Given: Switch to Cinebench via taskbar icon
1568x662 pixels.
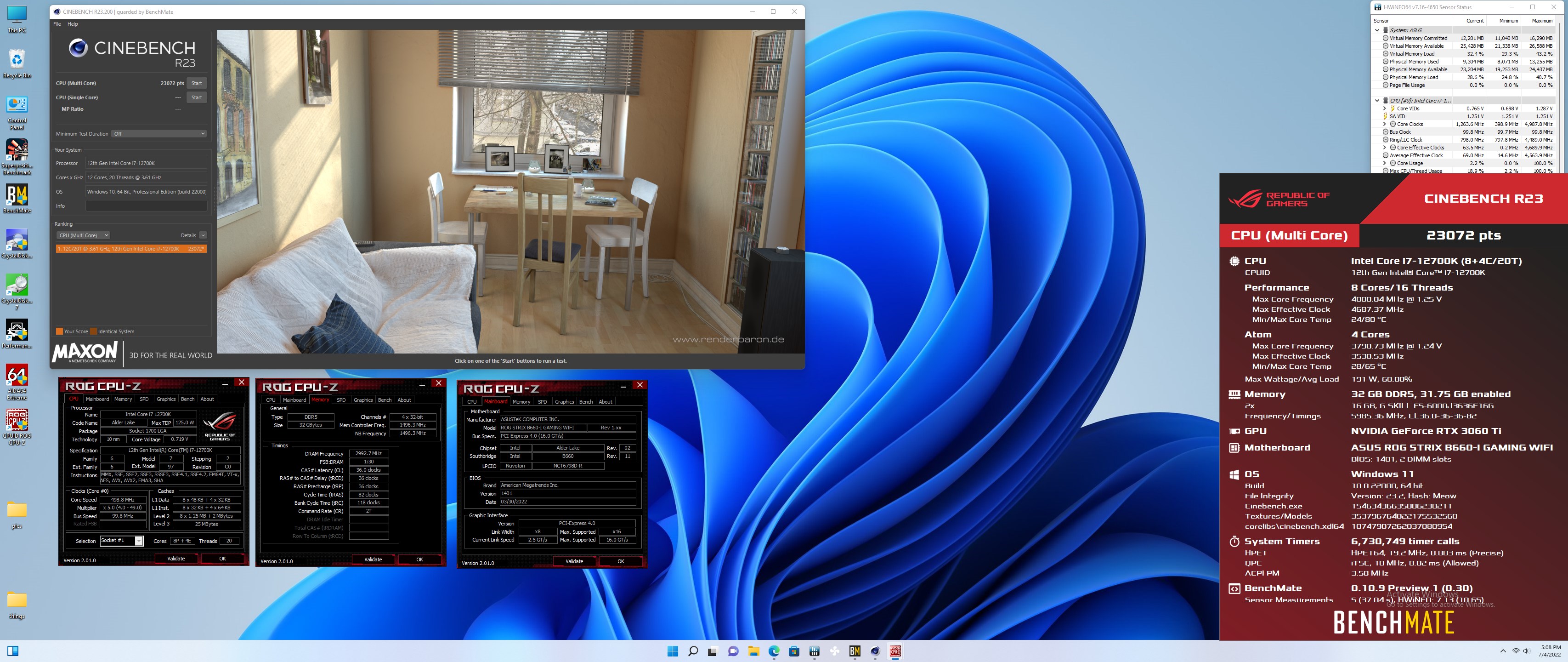Looking at the screenshot, I should coord(875,651).
